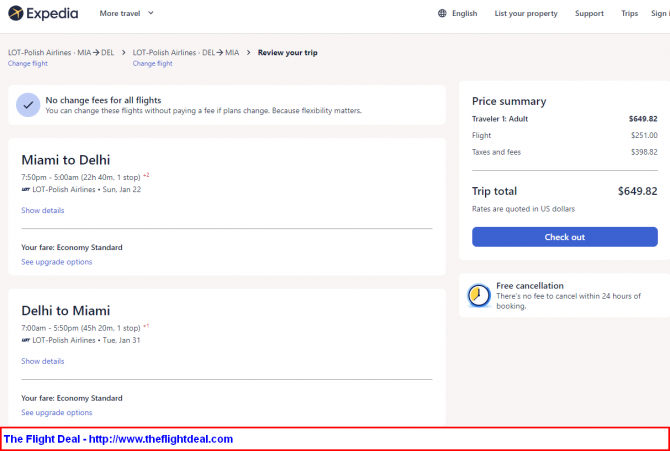Screen dimensions: 670x451
Task: Click Rates are quoted in US dollars
Action: pos(523,209)
